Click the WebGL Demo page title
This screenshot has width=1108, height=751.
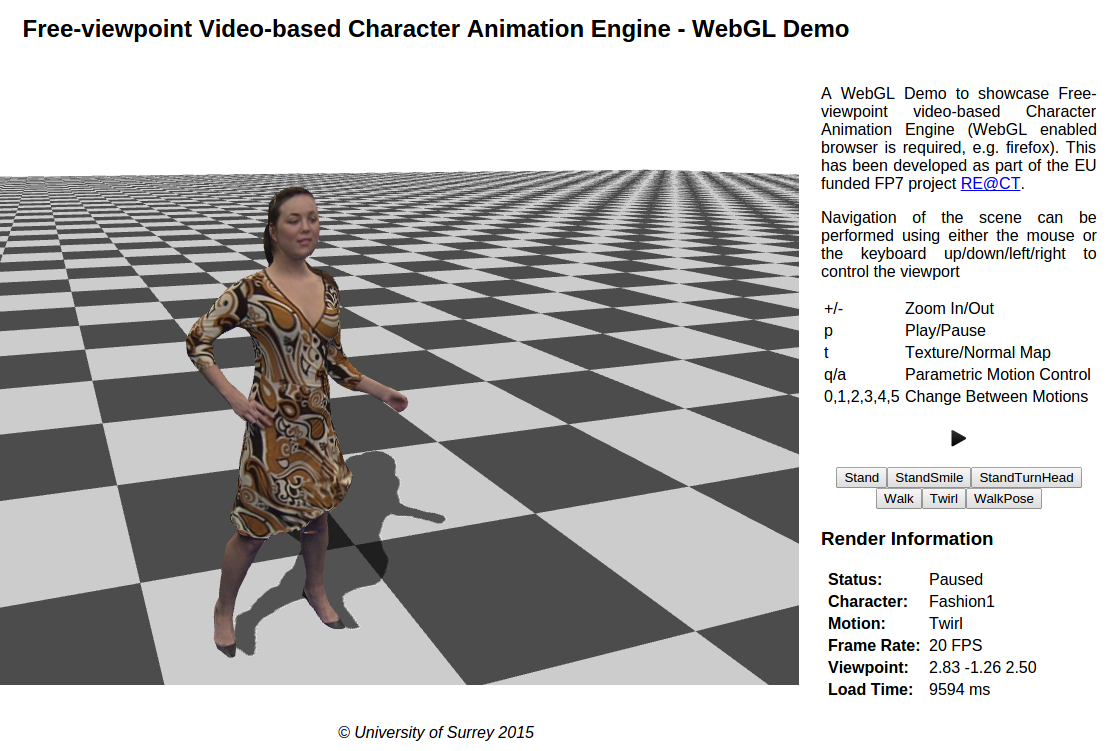click(x=435, y=30)
